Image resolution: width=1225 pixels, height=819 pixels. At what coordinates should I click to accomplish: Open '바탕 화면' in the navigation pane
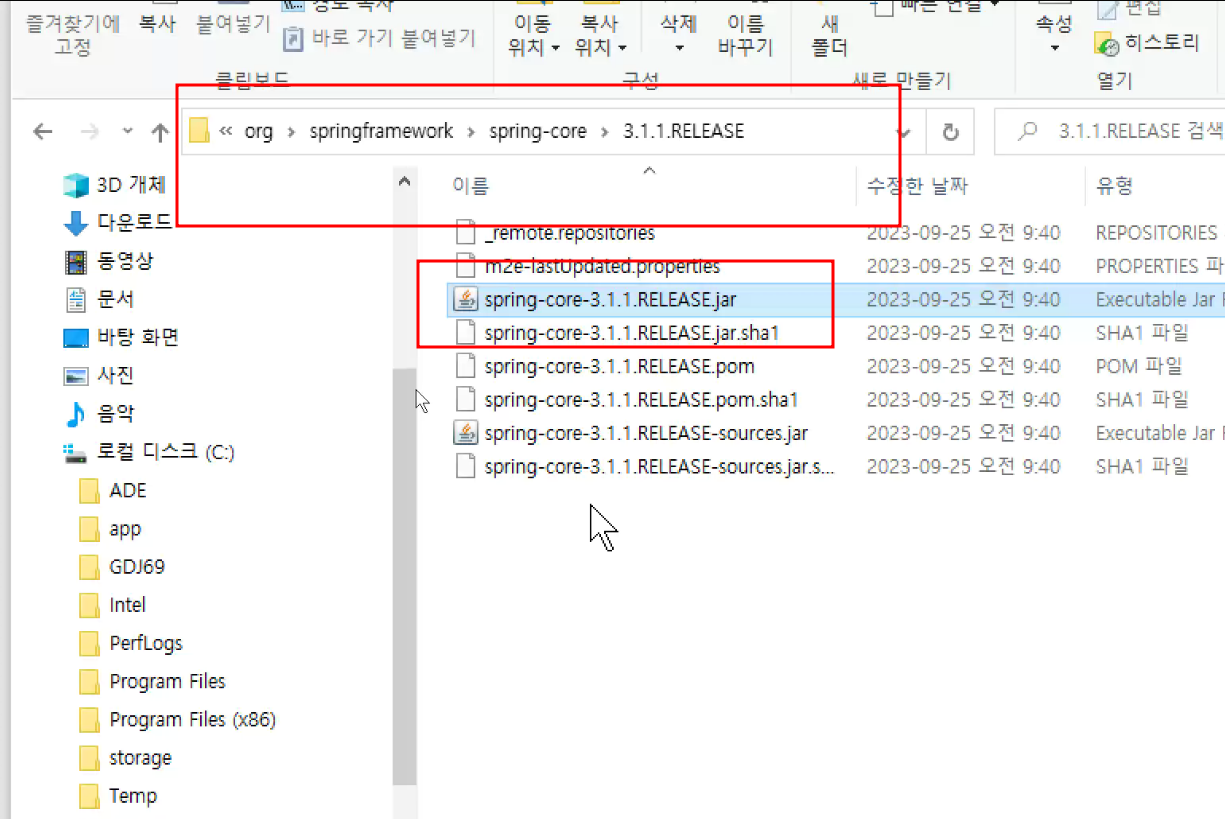point(137,337)
